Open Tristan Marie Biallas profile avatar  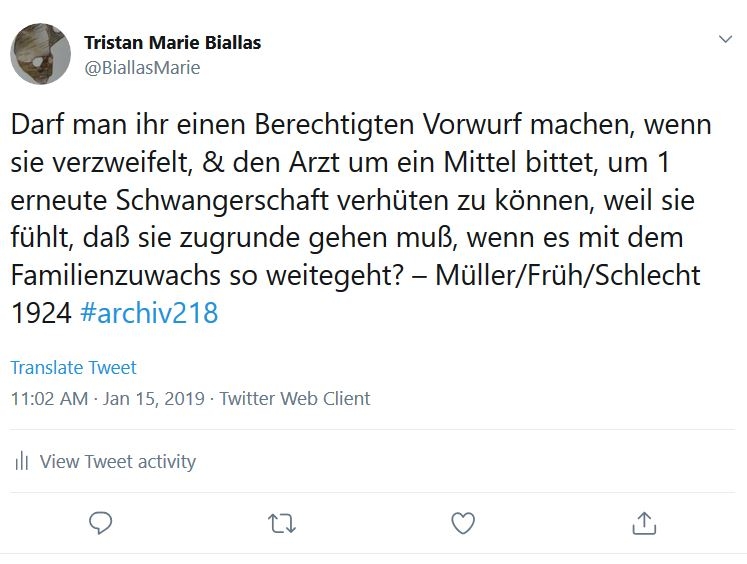40,54
